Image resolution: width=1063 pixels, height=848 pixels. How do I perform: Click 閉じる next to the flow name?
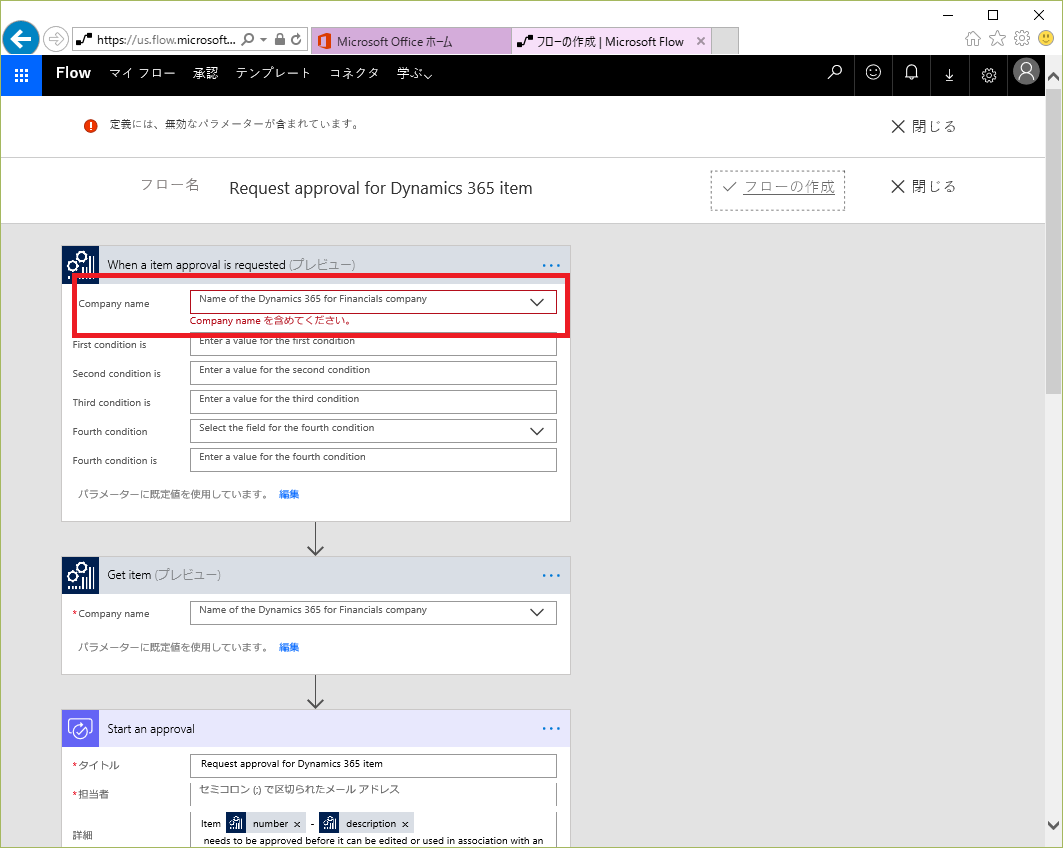tap(923, 186)
